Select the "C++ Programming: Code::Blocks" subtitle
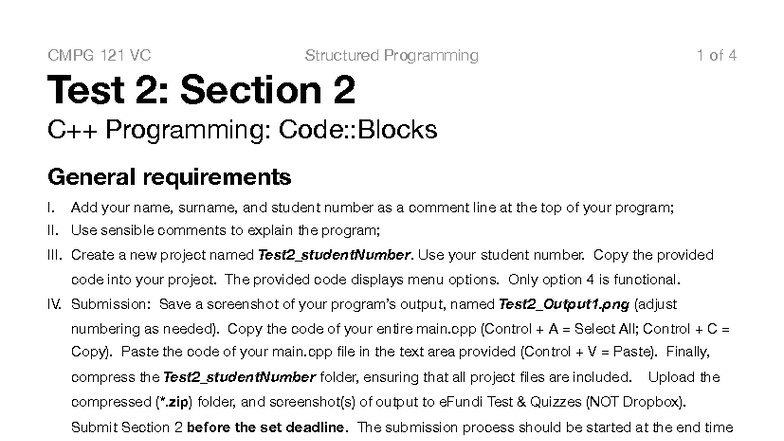Image resolution: width=784 pixels, height=441 pixels. 242,130
